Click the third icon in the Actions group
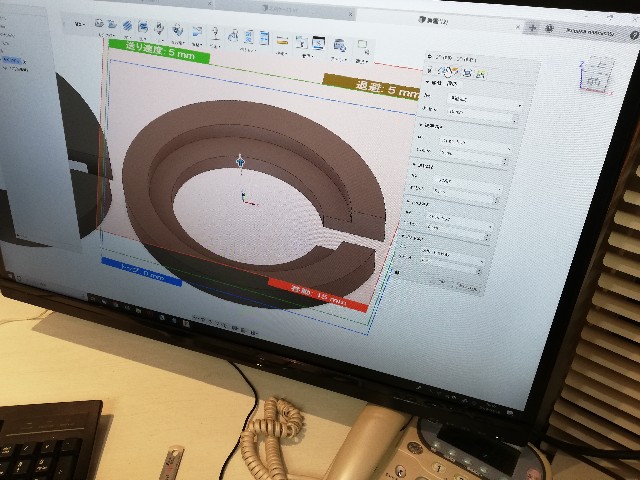 tap(264, 38)
